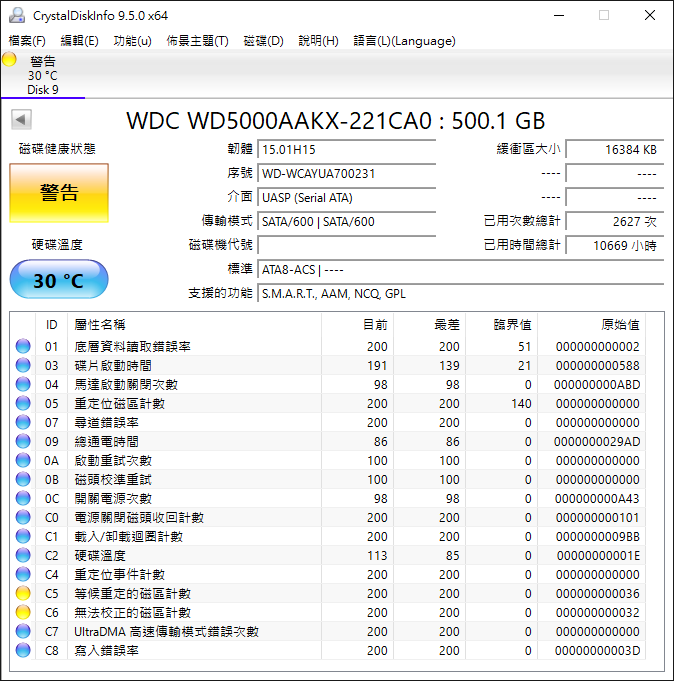Click the buffer size value 16384 KB
Screen dimensions: 674x681
615,149
